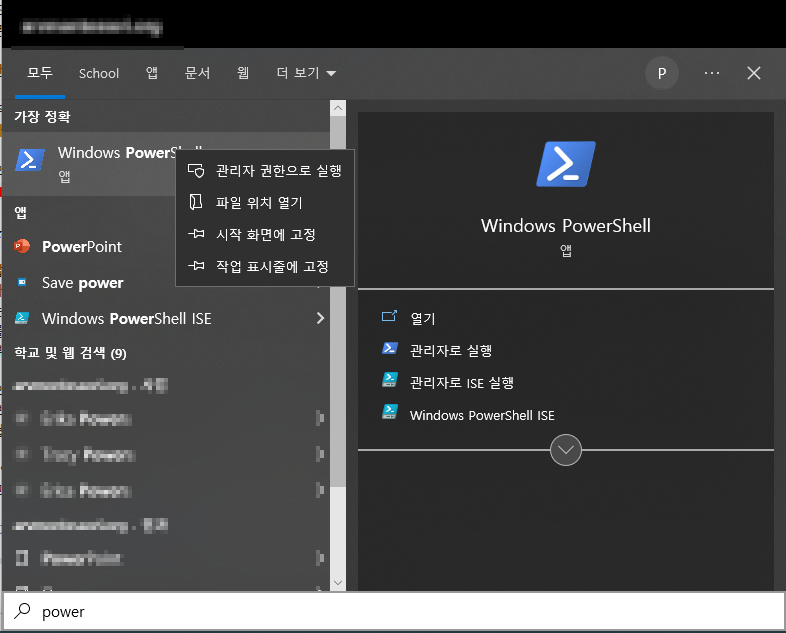This screenshot has width=786, height=633.
Task: Click the shield icon for run as admin
Action: click(196, 170)
